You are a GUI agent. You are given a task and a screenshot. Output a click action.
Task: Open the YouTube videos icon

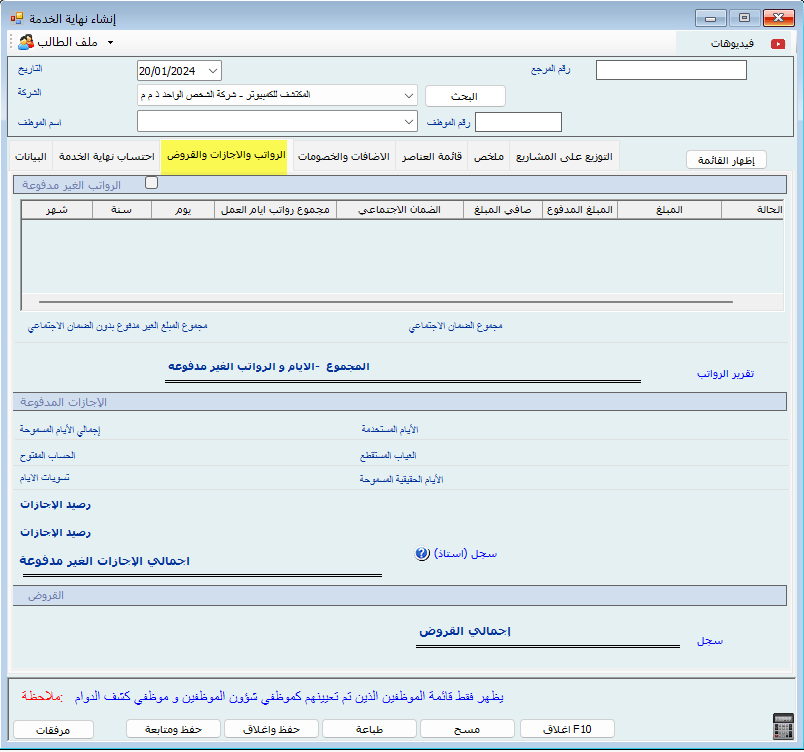coord(777,43)
